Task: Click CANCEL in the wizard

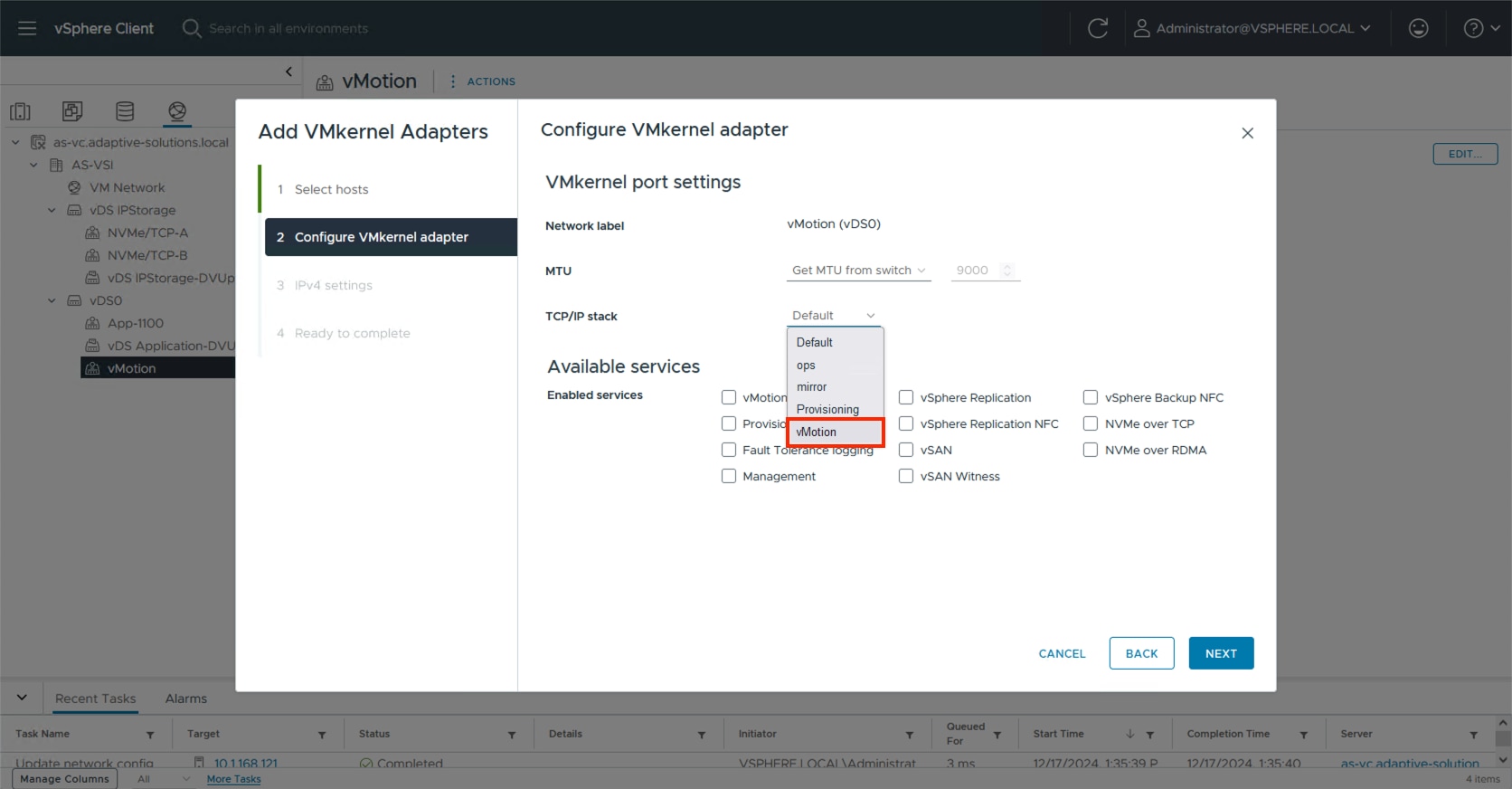Action: [1062, 653]
